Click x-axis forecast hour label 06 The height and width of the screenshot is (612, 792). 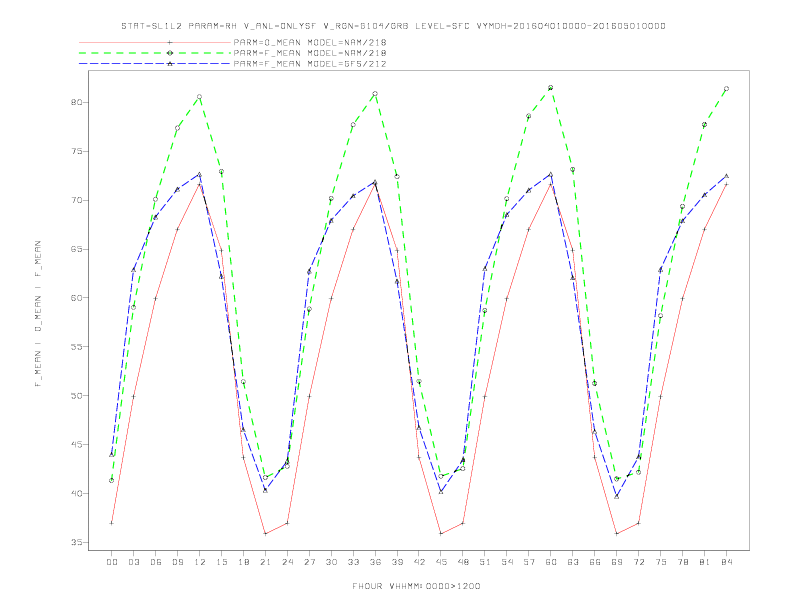[x=156, y=562]
